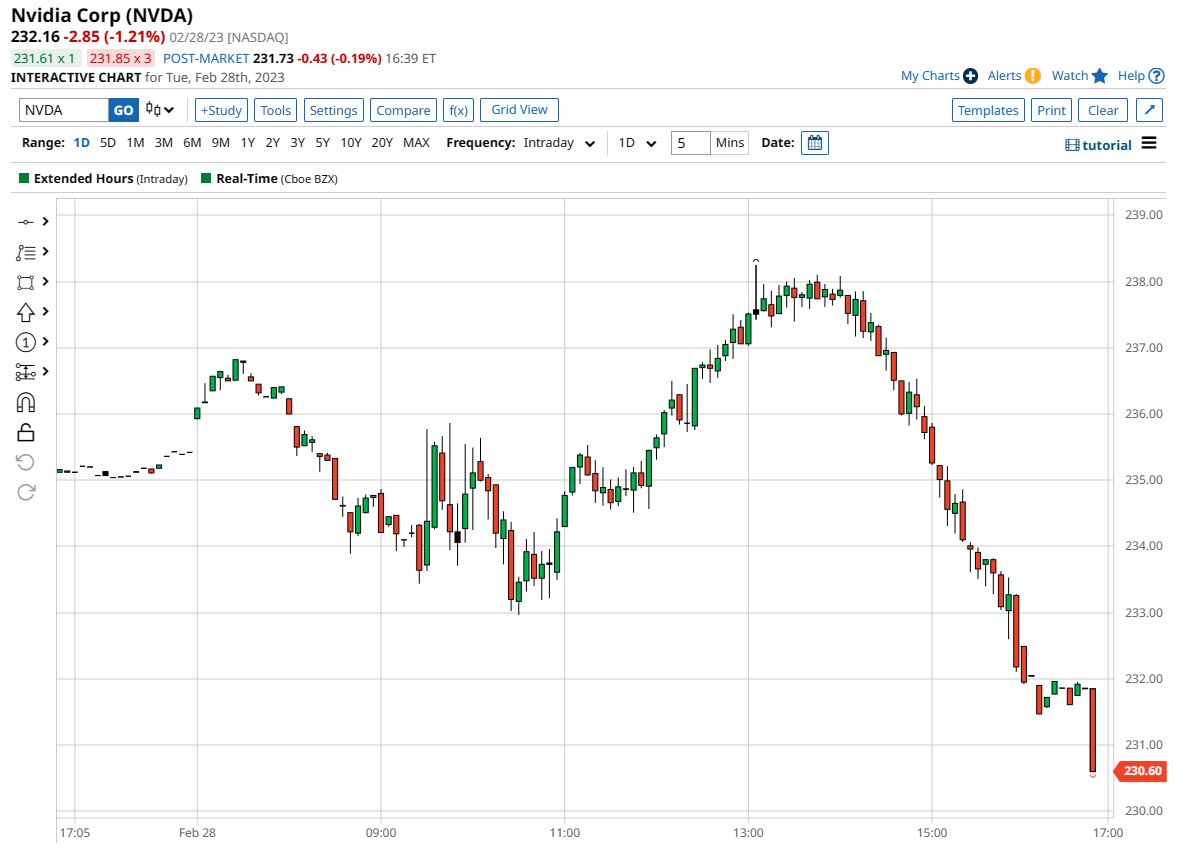The height and width of the screenshot is (854, 1189).
Task: Expand the measure tool options chevron
Action: pos(45,371)
